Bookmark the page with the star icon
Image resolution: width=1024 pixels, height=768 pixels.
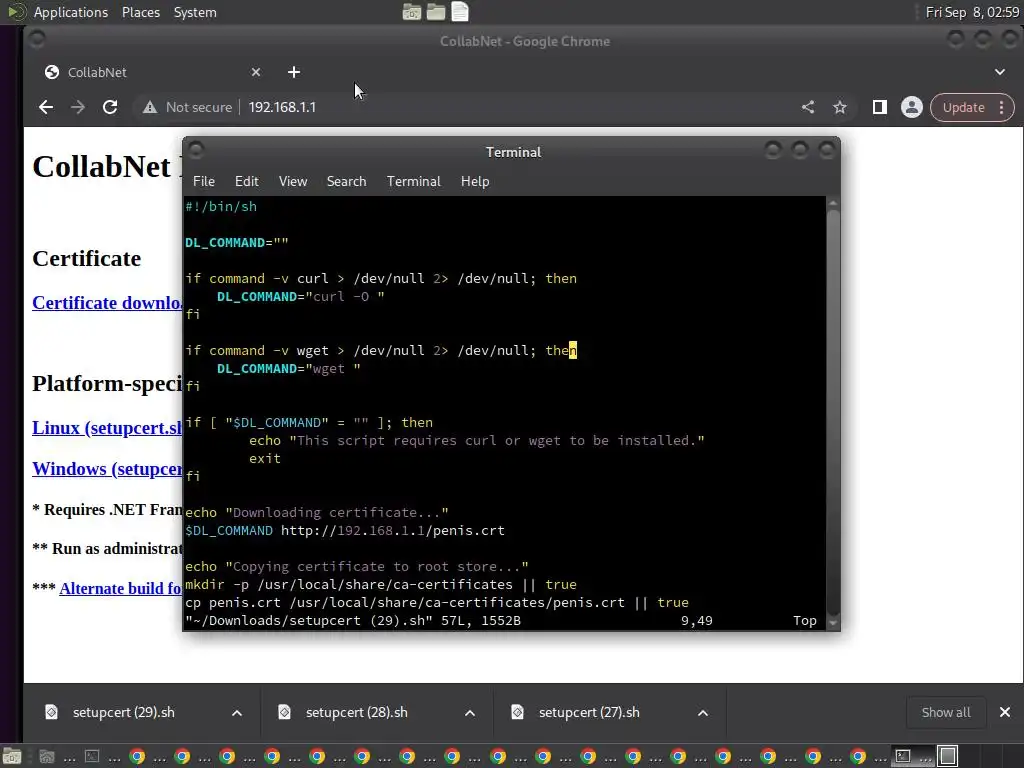point(840,107)
